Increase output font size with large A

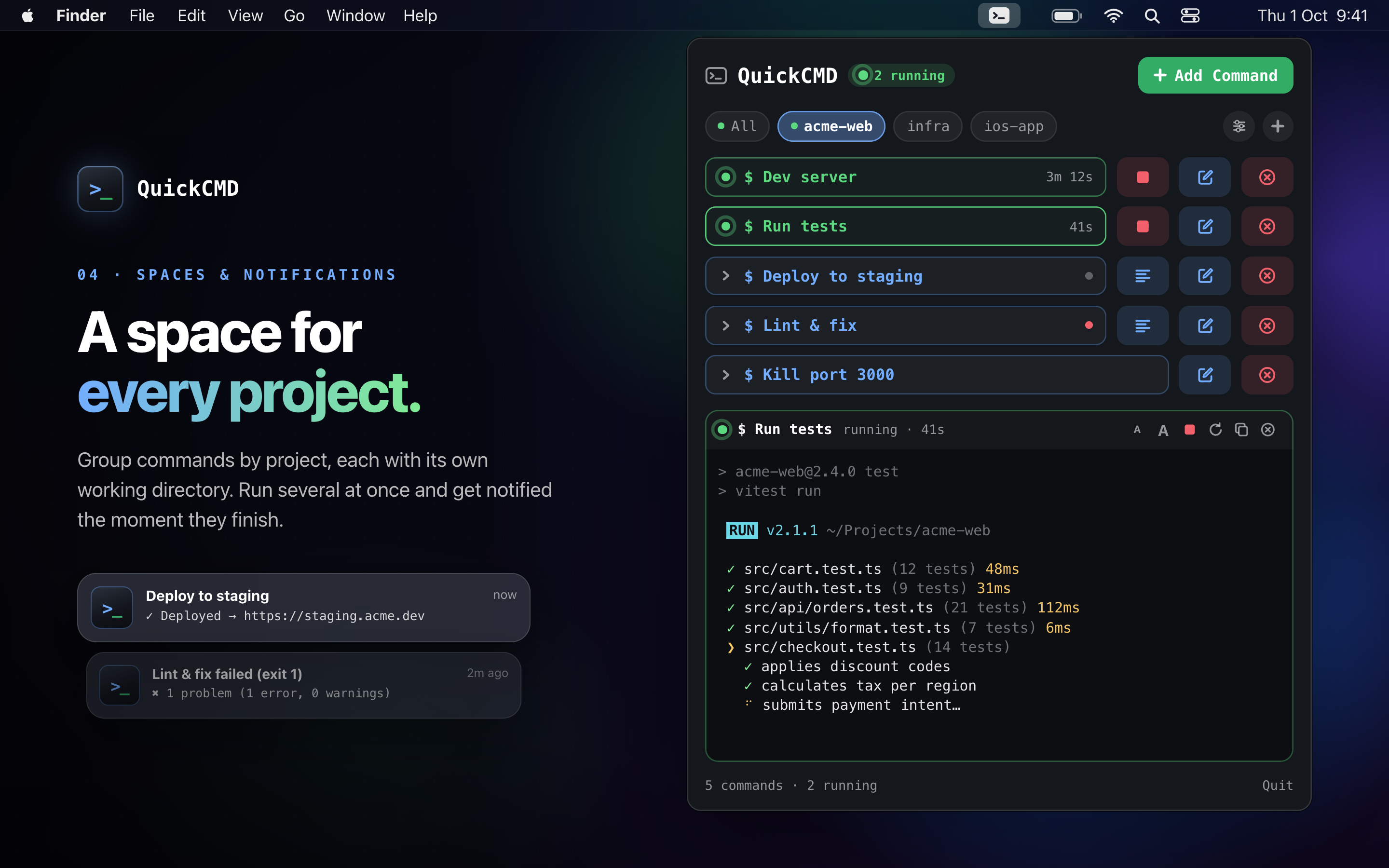click(x=1163, y=430)
